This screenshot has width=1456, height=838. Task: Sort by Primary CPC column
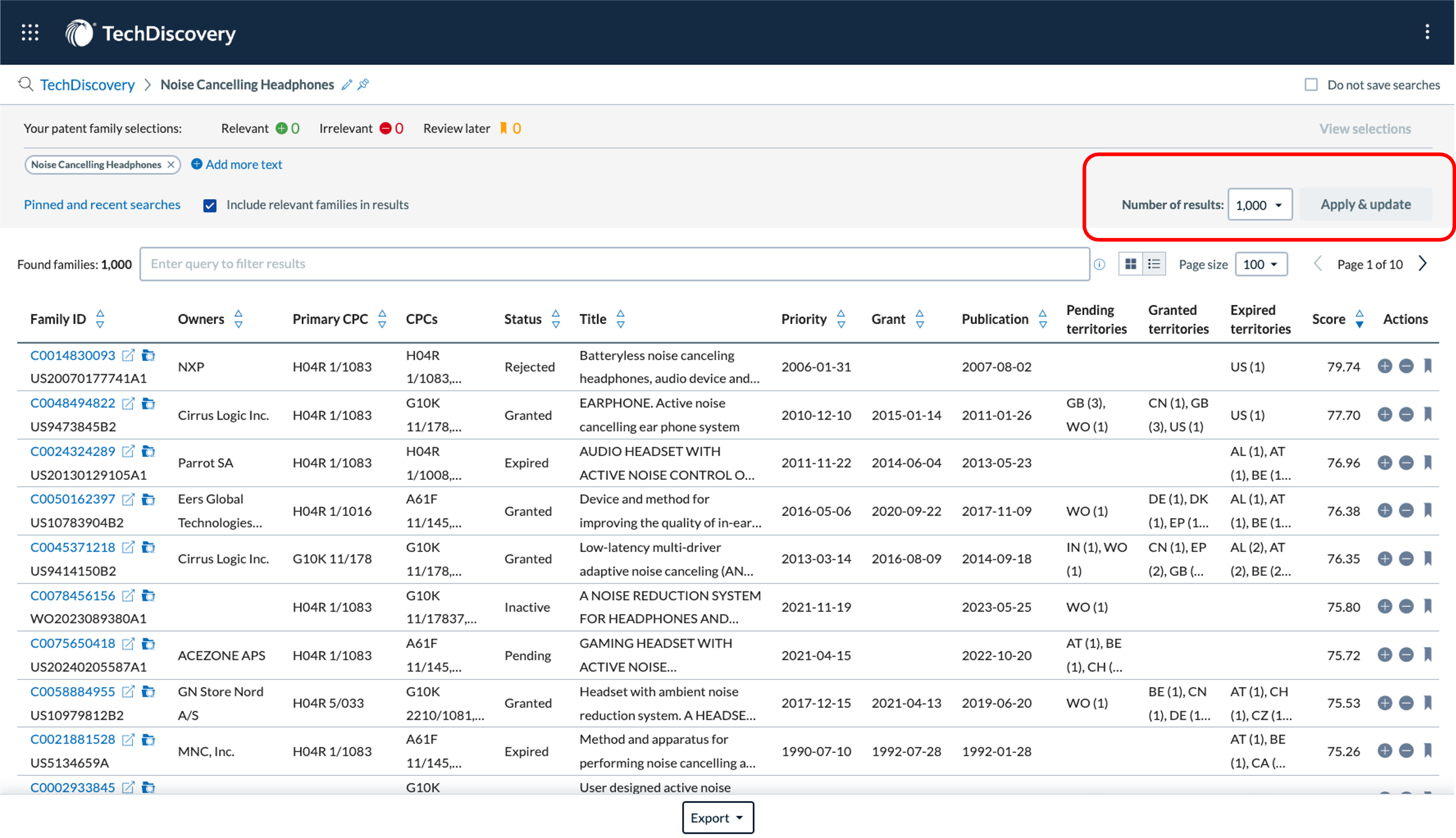(382, 319)
